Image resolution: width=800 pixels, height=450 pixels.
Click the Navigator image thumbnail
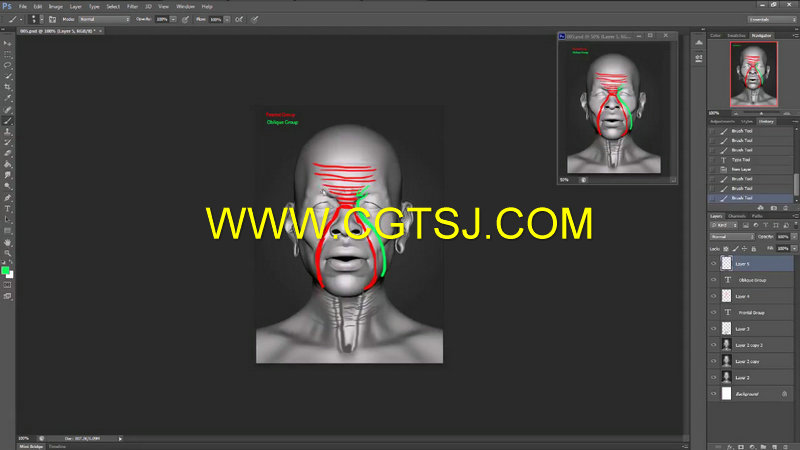754,74
